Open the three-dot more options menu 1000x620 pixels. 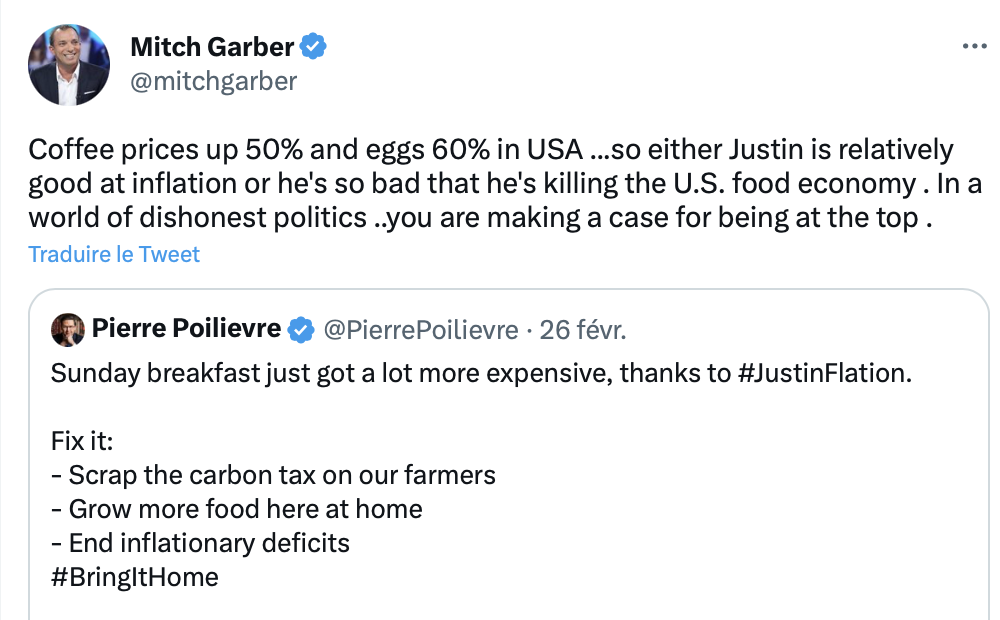tap(973, 46)
